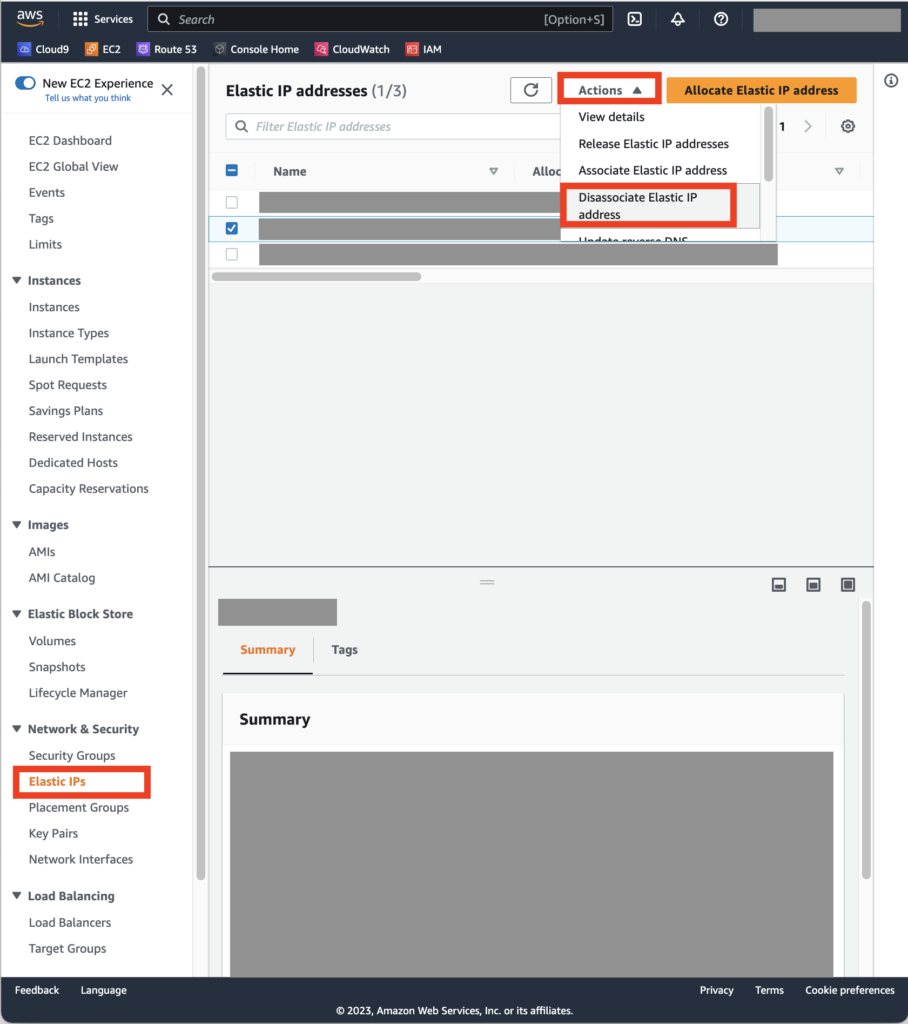The image size is (908, 1024).
Task: Open the Console Home shortcut
Action: [x=256, y=49]
